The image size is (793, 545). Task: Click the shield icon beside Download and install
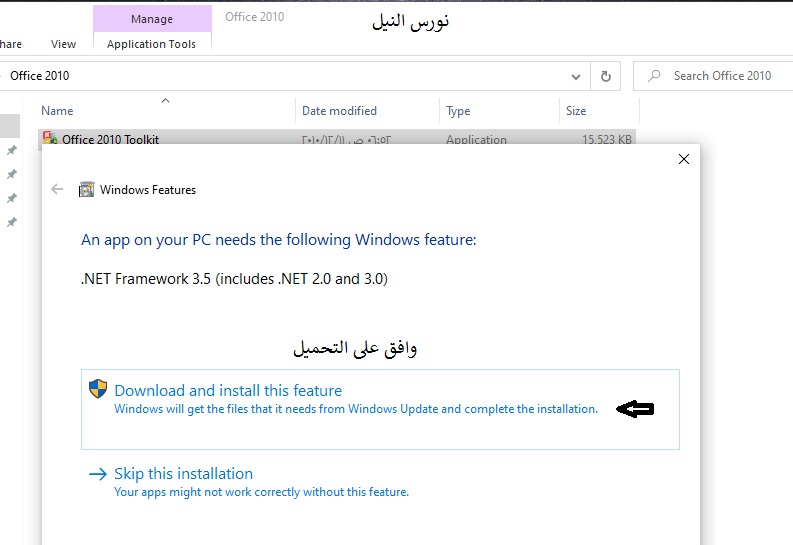coord(97,390)
